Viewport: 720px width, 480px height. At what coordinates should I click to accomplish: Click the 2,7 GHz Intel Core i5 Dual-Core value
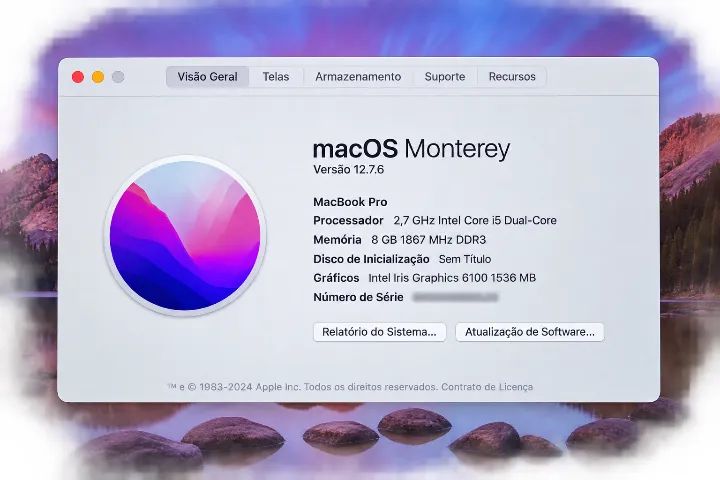pos(475,220)
